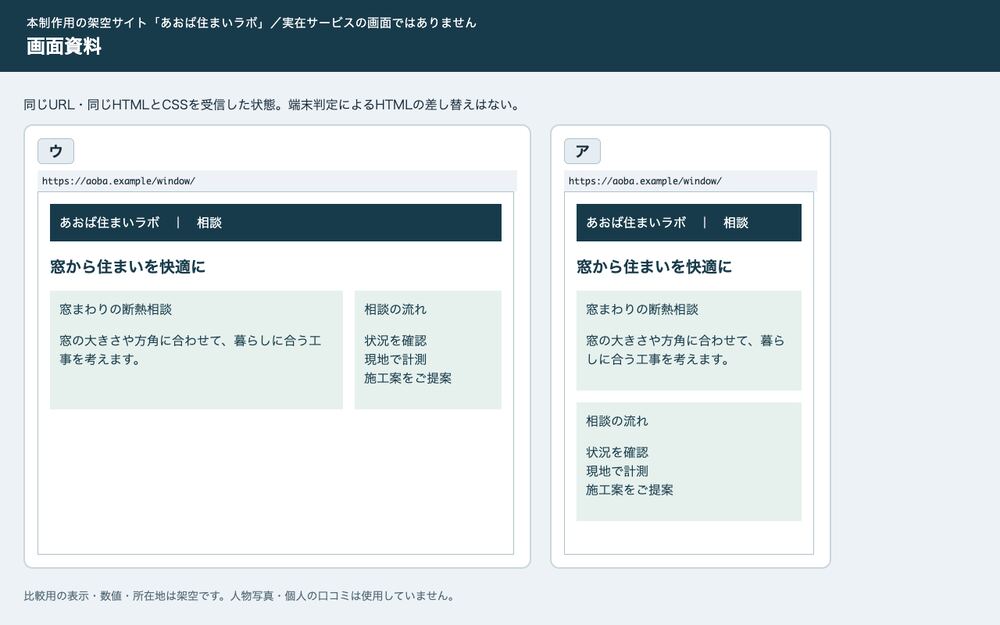Click the ア panel label badge
The width and height of the screenshot is (1000, 625).
tap(582, 151)
